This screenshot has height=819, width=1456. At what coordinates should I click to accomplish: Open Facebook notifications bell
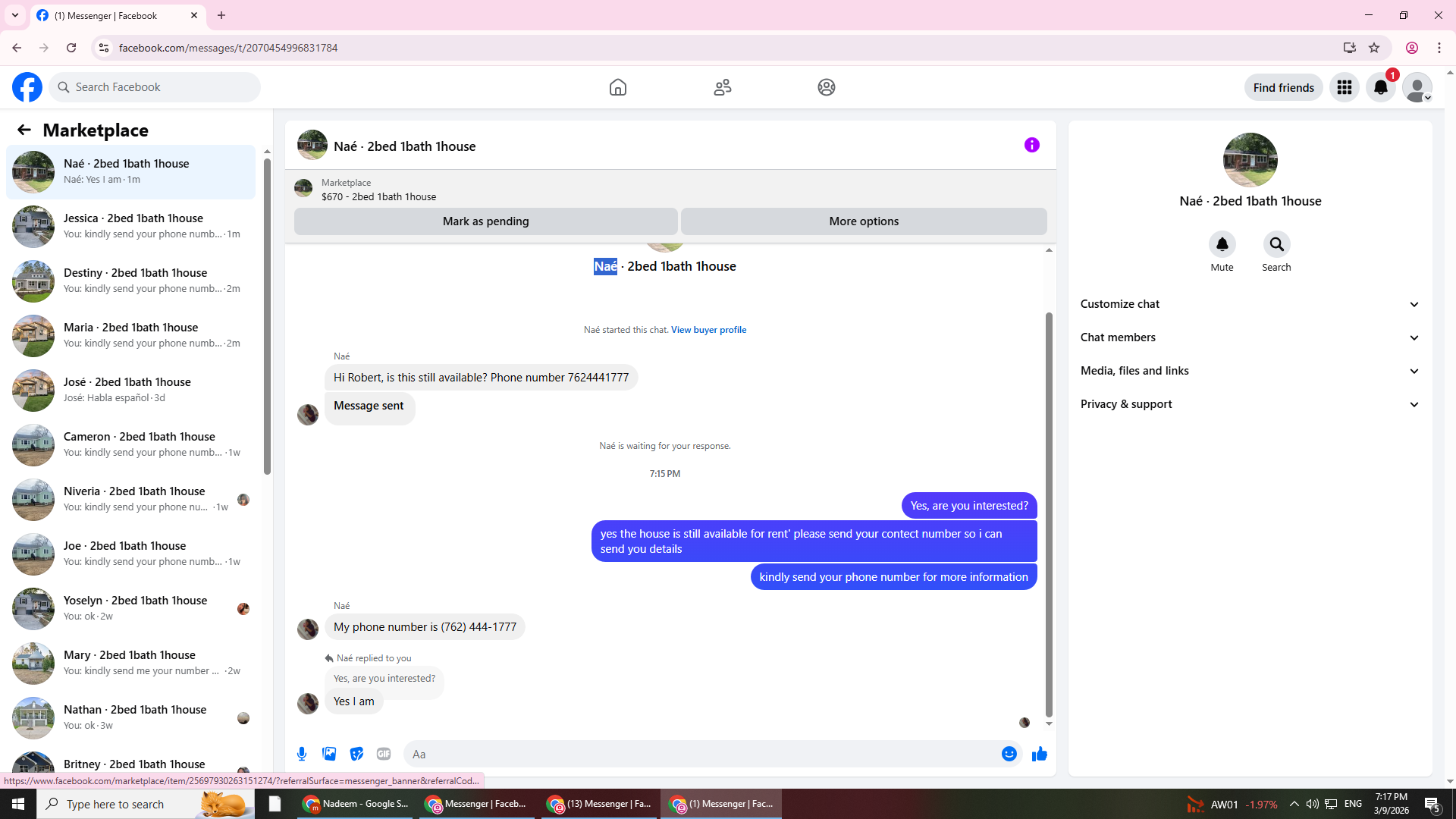pos(1380,88)
